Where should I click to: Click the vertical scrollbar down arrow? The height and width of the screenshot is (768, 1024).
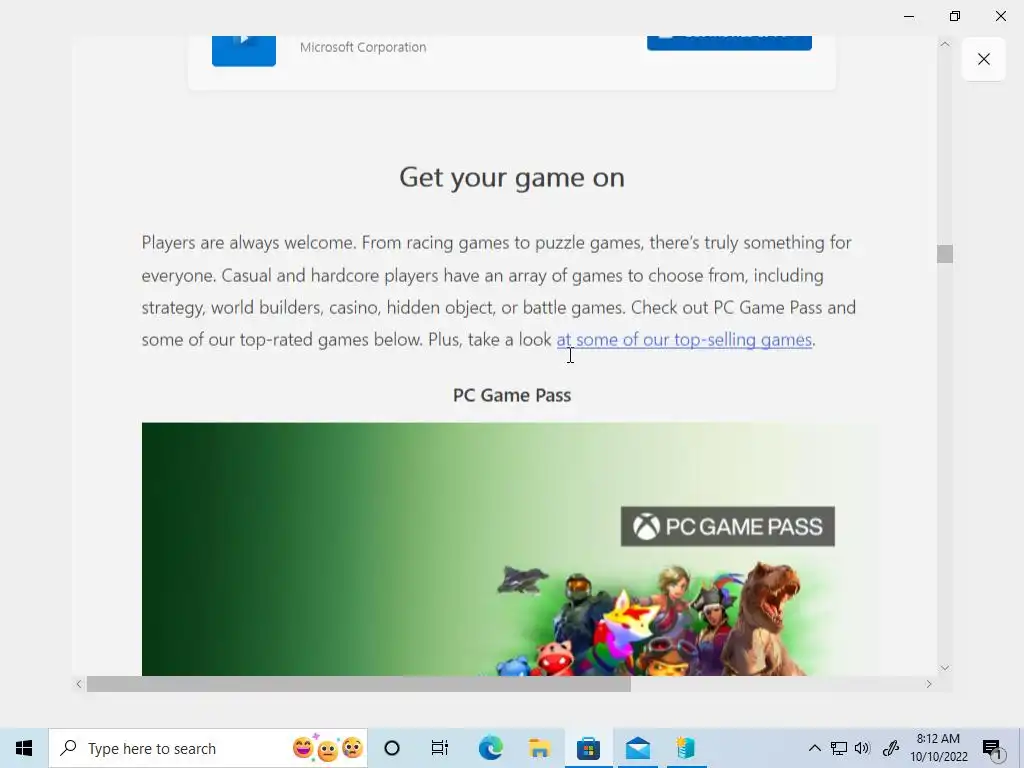(x=944, y=667)
